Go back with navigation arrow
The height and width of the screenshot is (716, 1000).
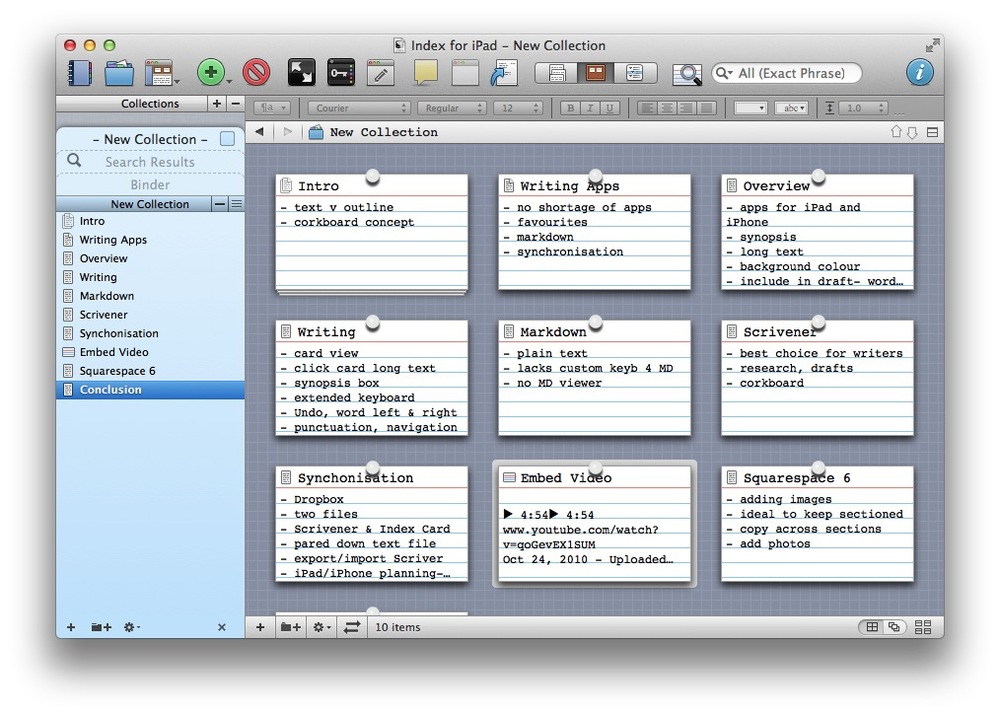259,132
